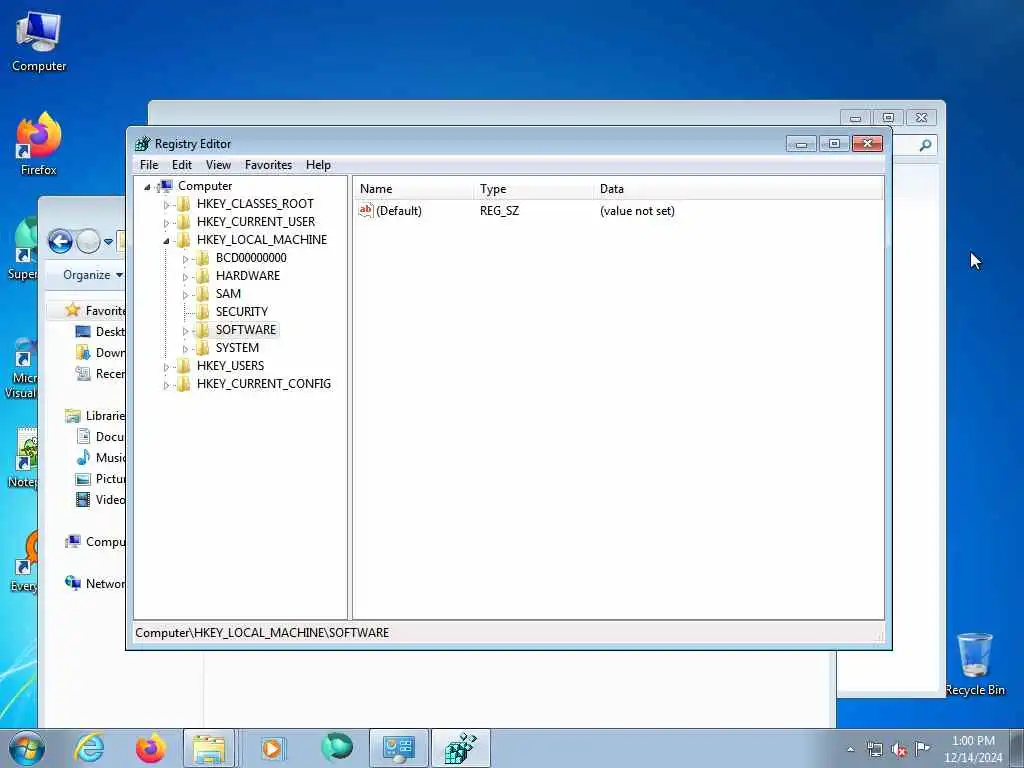
Task: Select Libraries in the Explorer sidebar
Action: point(95,416)
